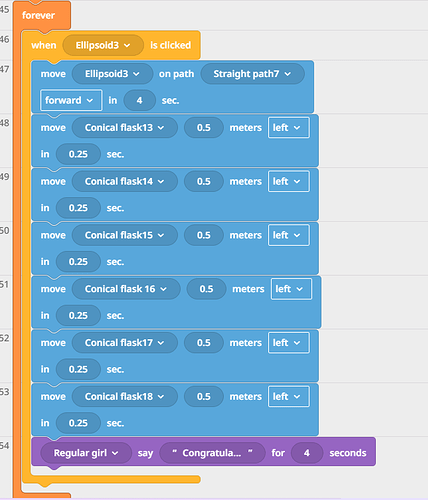The image size is (428, 500).
Task: Change the left direction for Conical flask15
Action: coord(289,235)
